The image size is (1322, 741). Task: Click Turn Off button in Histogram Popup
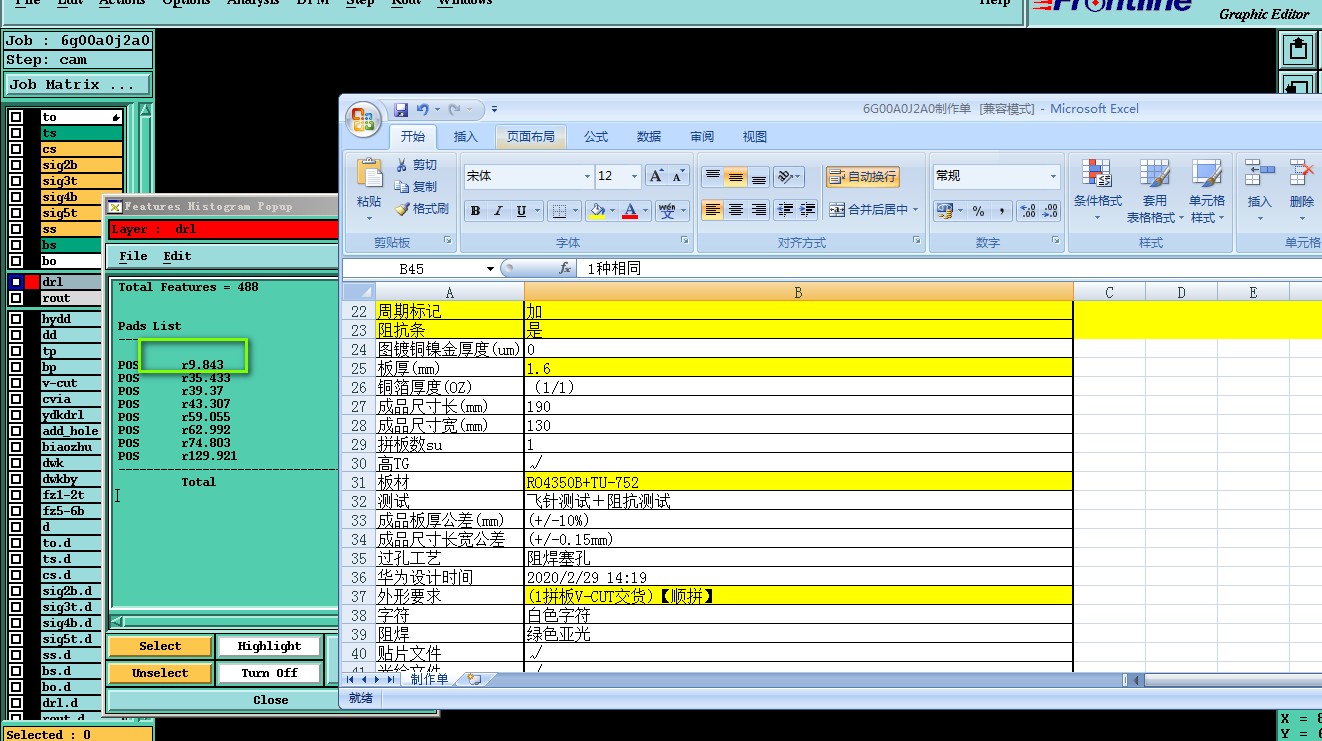coord(269,673)
